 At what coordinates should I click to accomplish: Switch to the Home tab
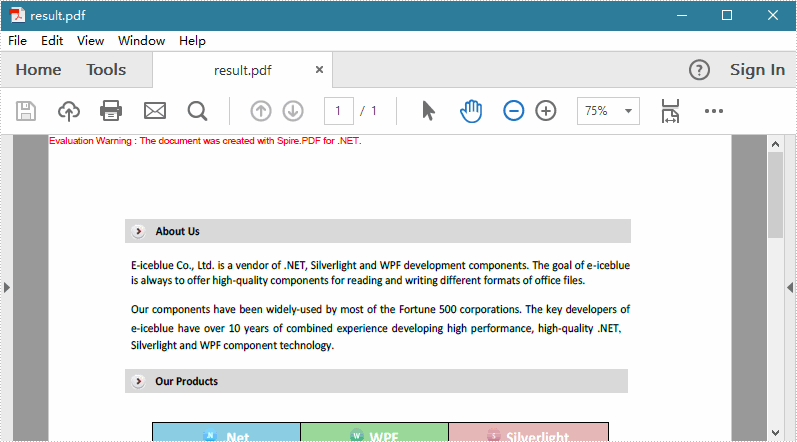pos(38,70)
